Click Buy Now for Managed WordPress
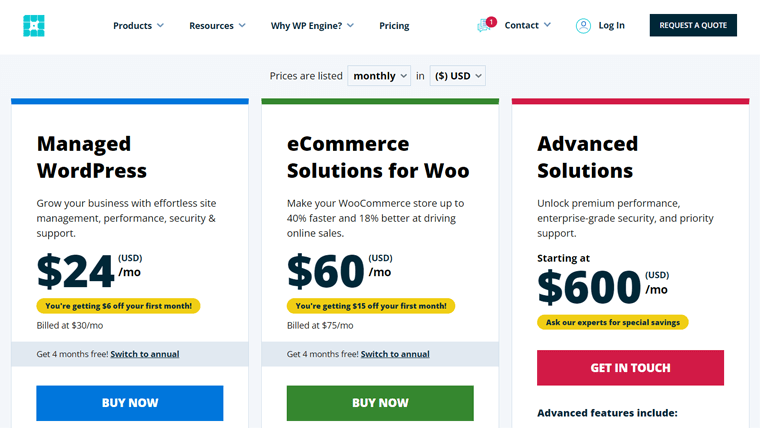The height and width of the screenshot is (428, 760). (130, 403)
